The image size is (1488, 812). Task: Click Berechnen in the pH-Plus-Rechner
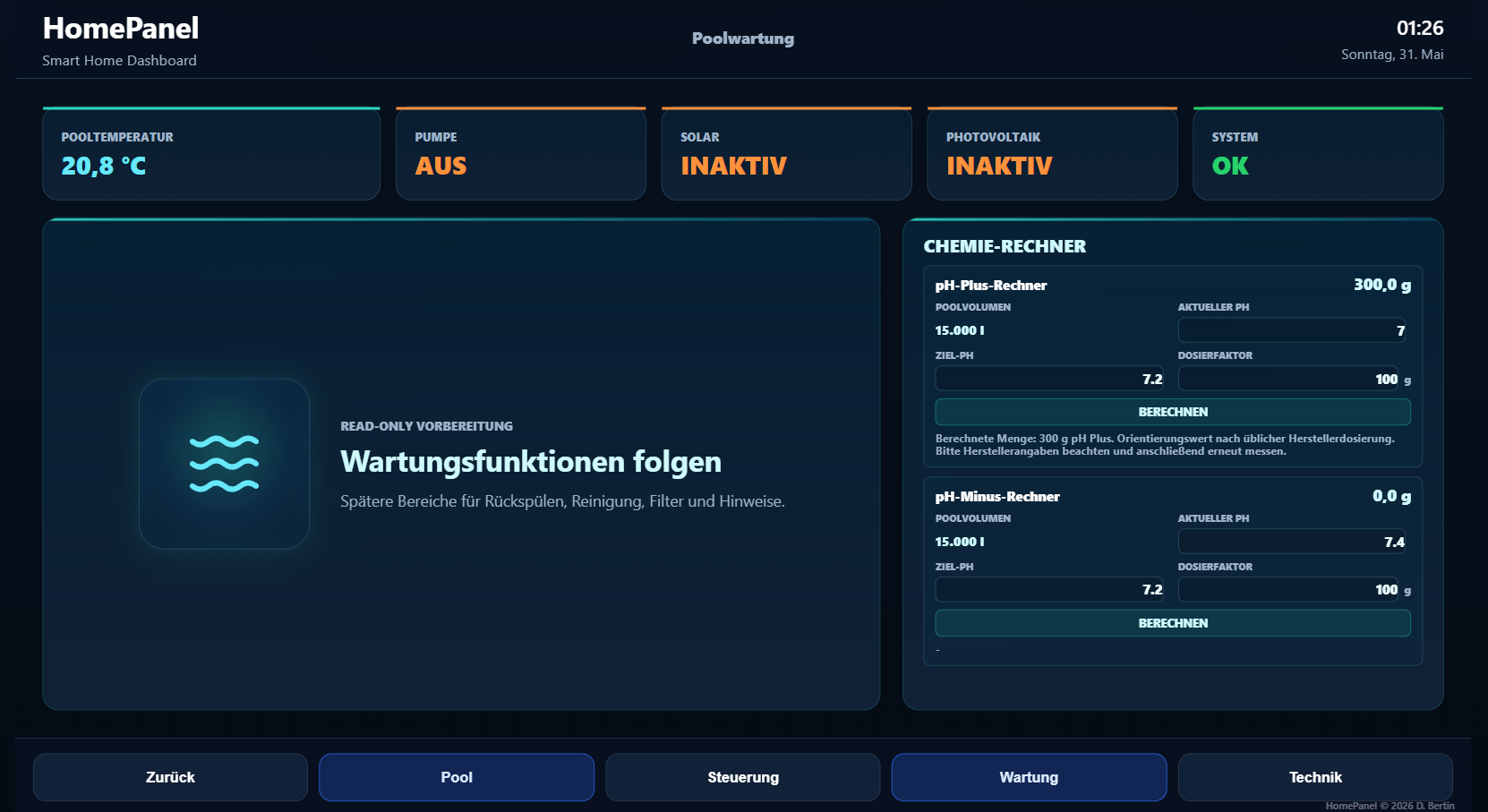1173,412
